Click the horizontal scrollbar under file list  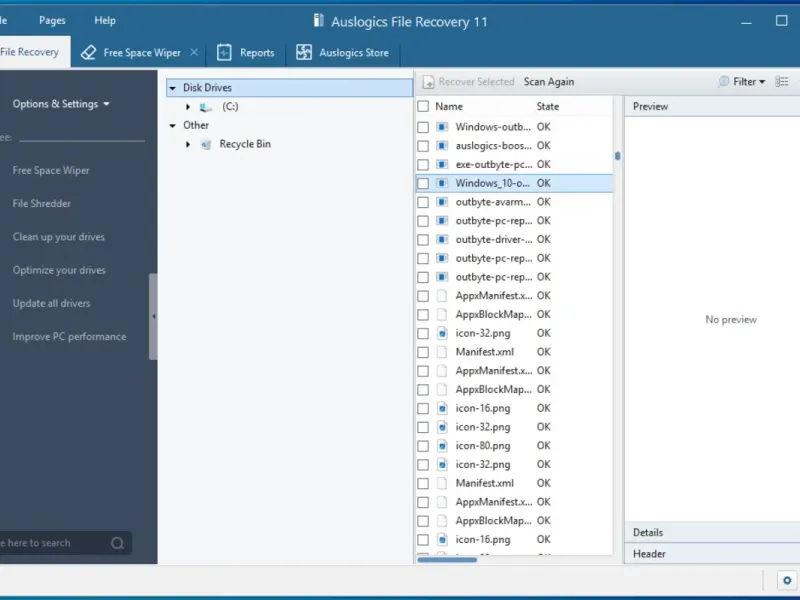(x=446, y=560)
